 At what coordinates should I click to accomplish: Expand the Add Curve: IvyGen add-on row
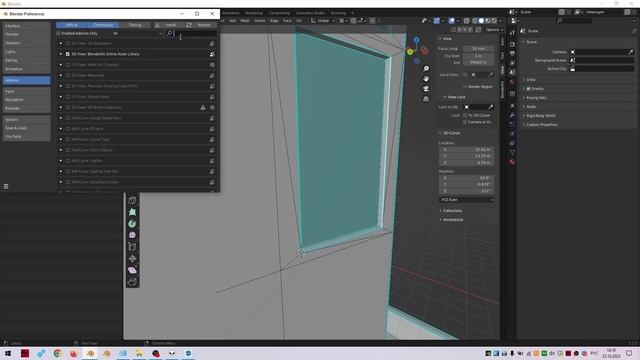[61, 161]
